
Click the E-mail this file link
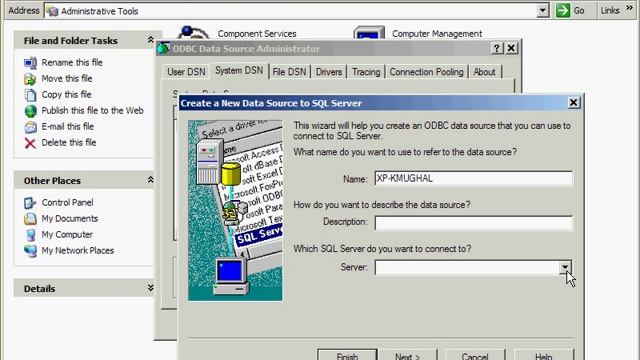[x=67, y=127]
